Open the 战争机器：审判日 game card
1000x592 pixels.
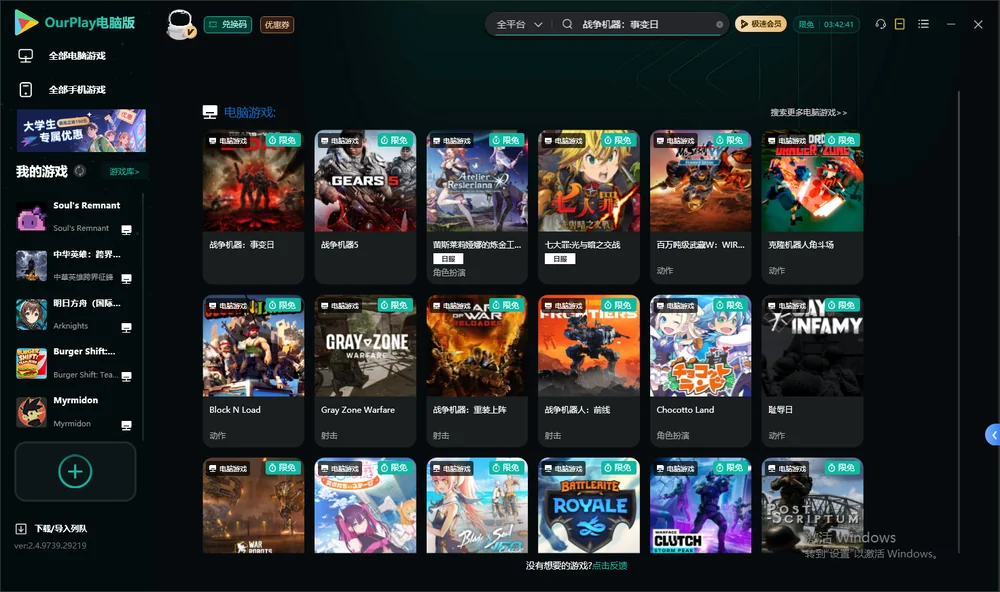pos(253,207)
